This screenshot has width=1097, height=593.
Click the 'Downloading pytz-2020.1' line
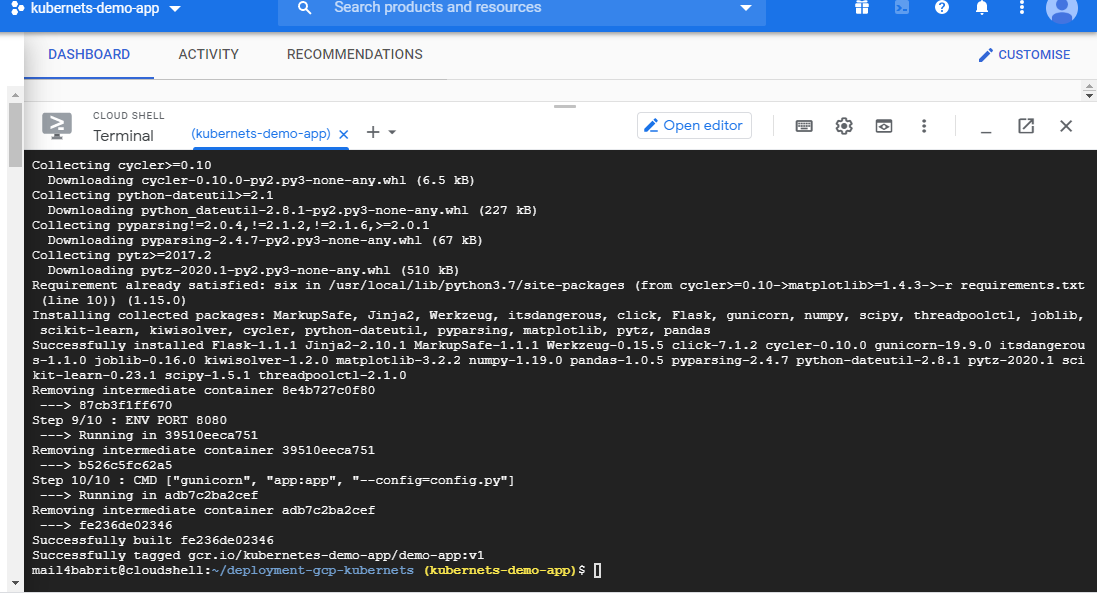pyautogui.click(x=253, y=270)
